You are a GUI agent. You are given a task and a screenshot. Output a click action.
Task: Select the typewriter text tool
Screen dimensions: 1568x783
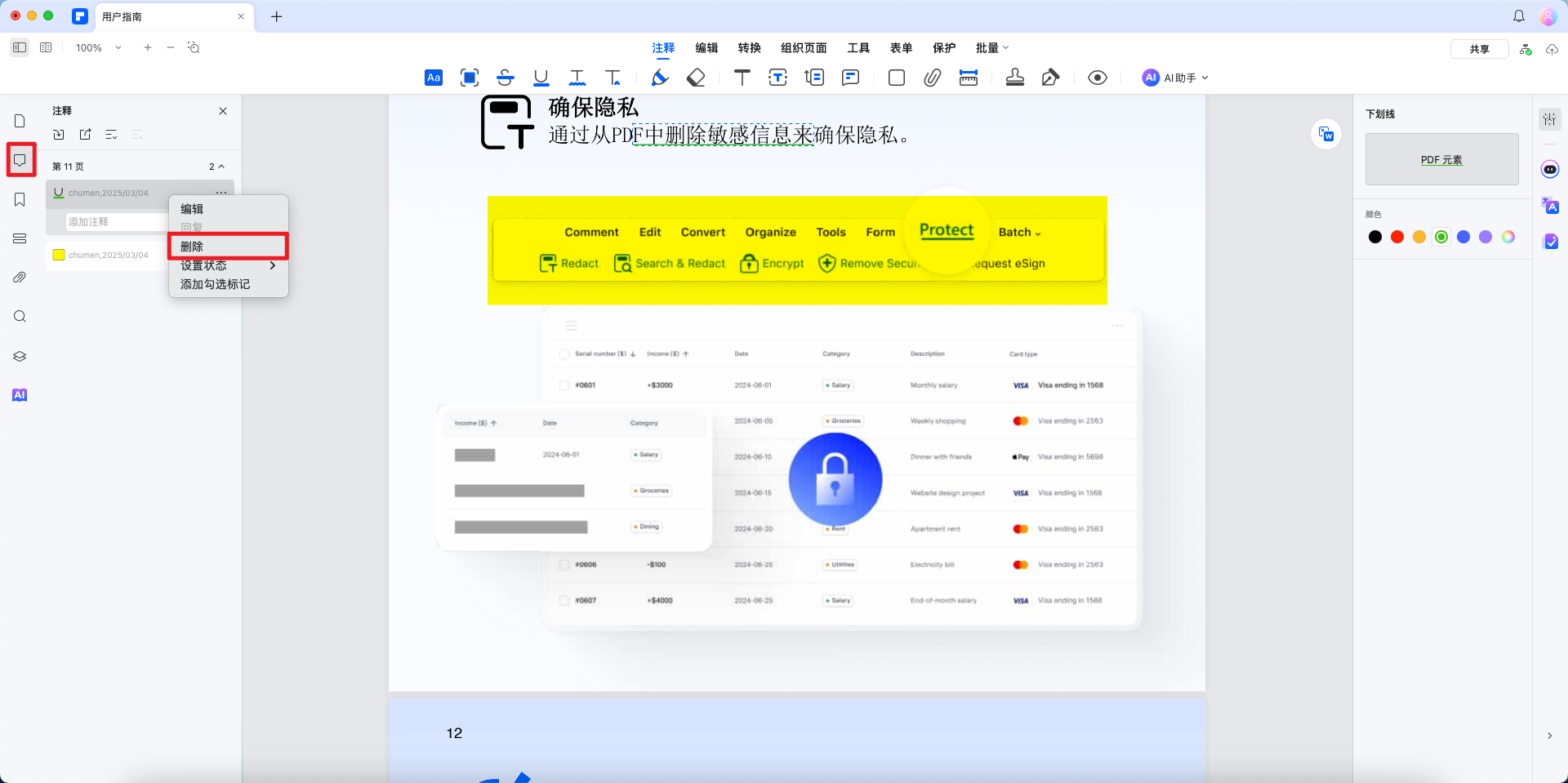[x=742, y=78]
